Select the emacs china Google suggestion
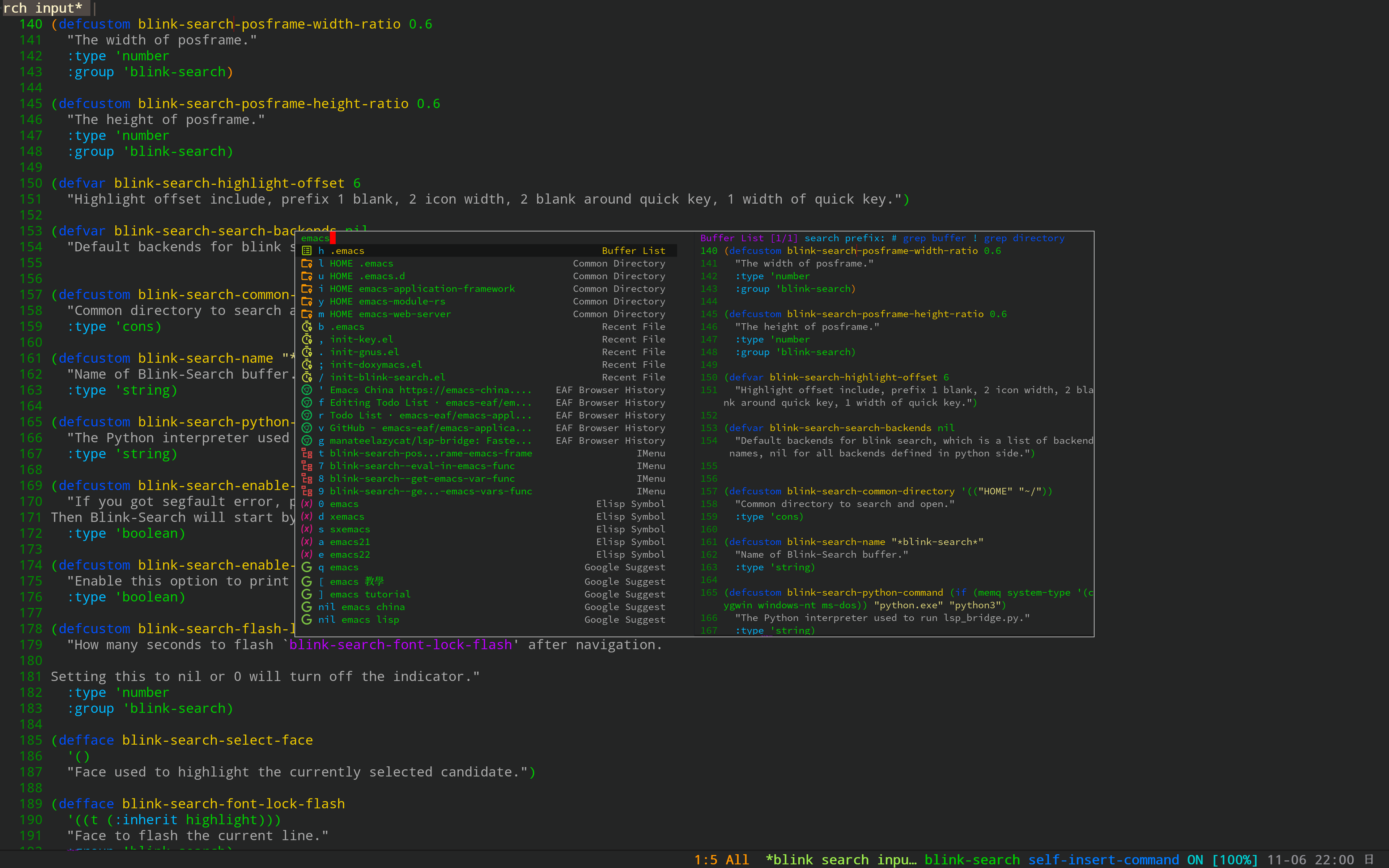This screenshot has width=1389, height=868. point(373,607)
